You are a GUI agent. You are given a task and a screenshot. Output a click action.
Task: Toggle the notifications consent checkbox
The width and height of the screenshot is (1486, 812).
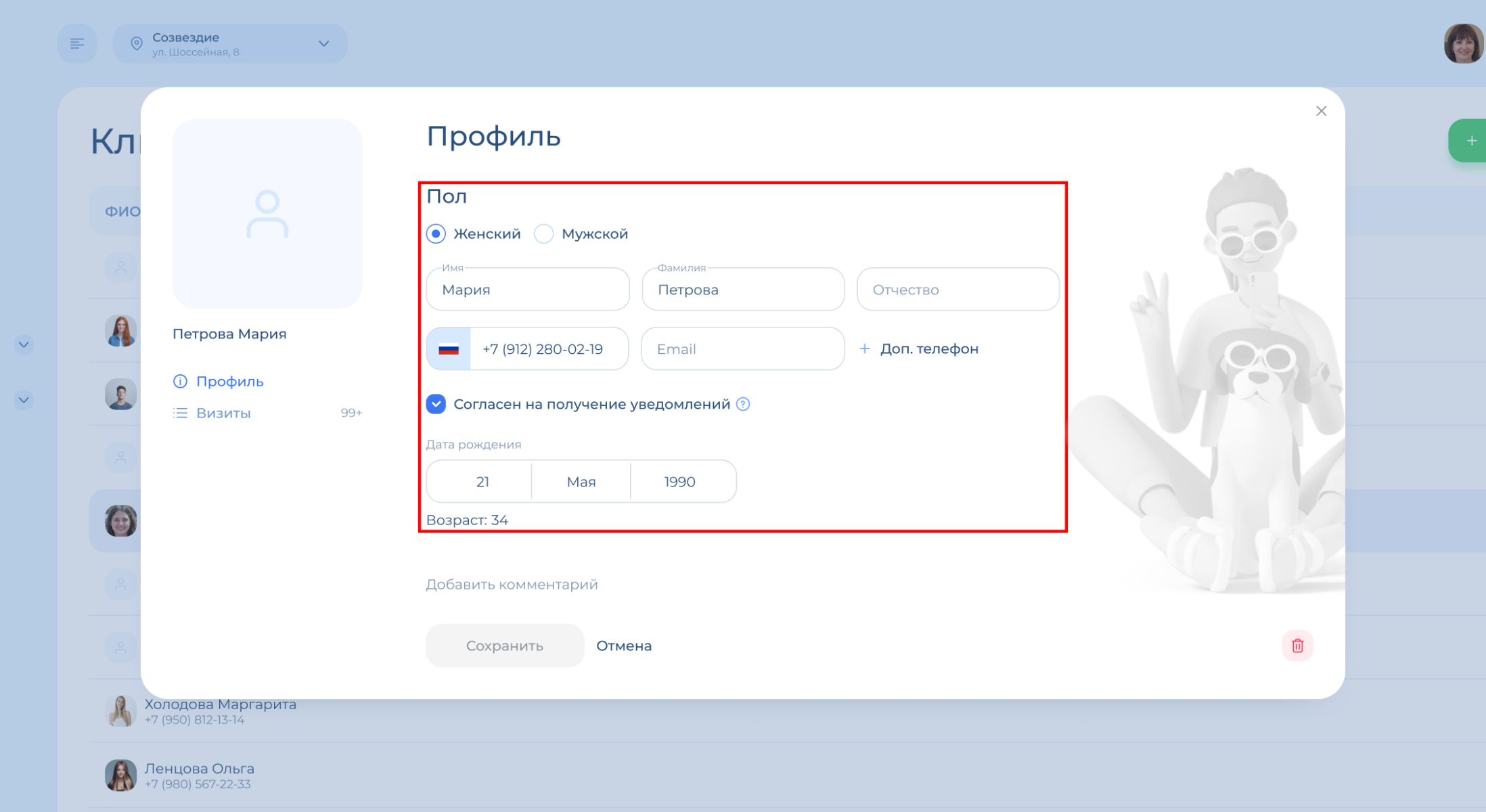pyautogui.click(x=436, y=404)
